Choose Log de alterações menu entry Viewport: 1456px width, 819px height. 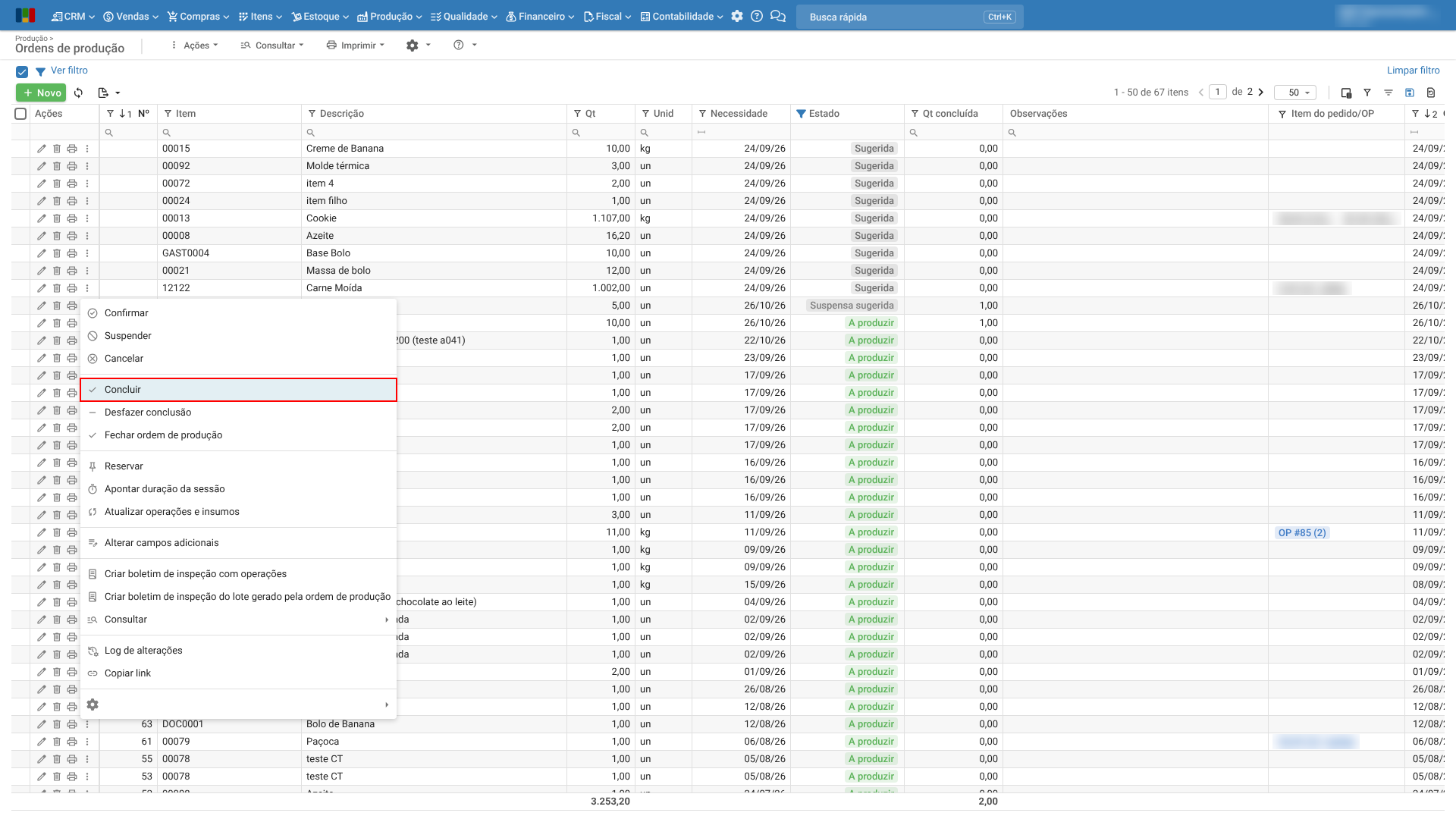(x=238, y=651)
